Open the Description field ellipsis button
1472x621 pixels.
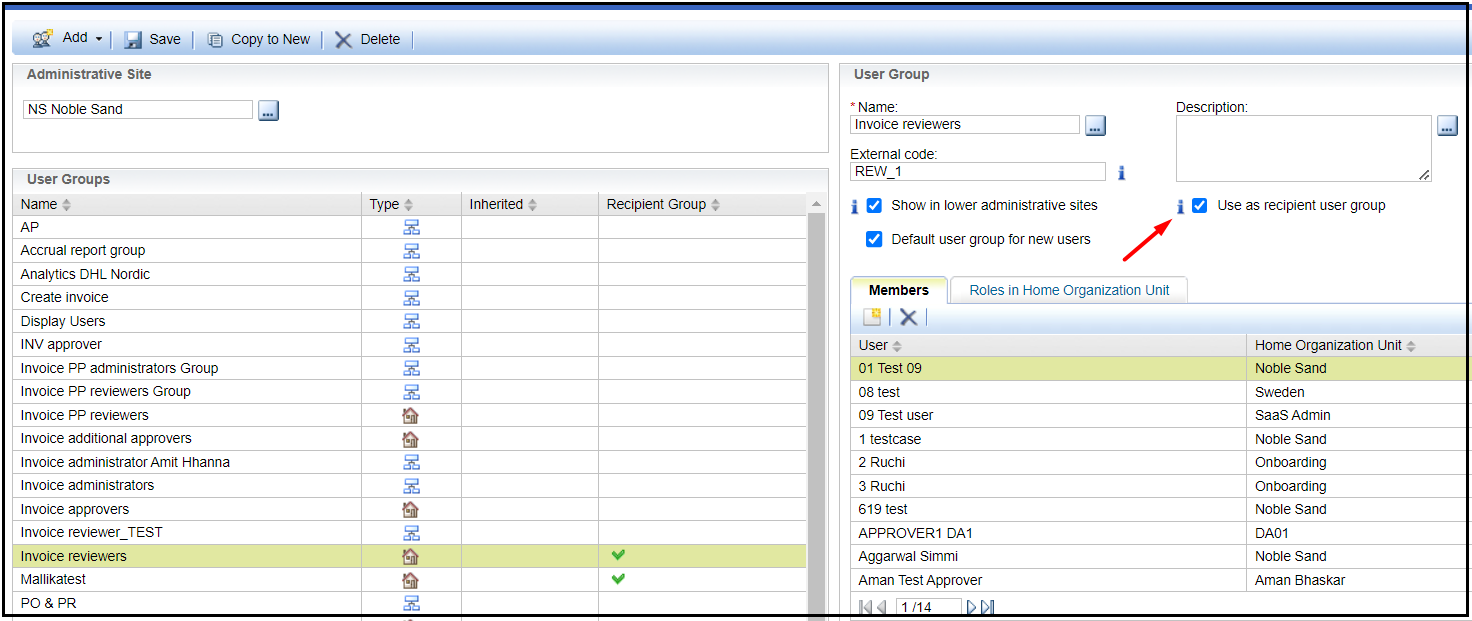tap(1447, 126)
